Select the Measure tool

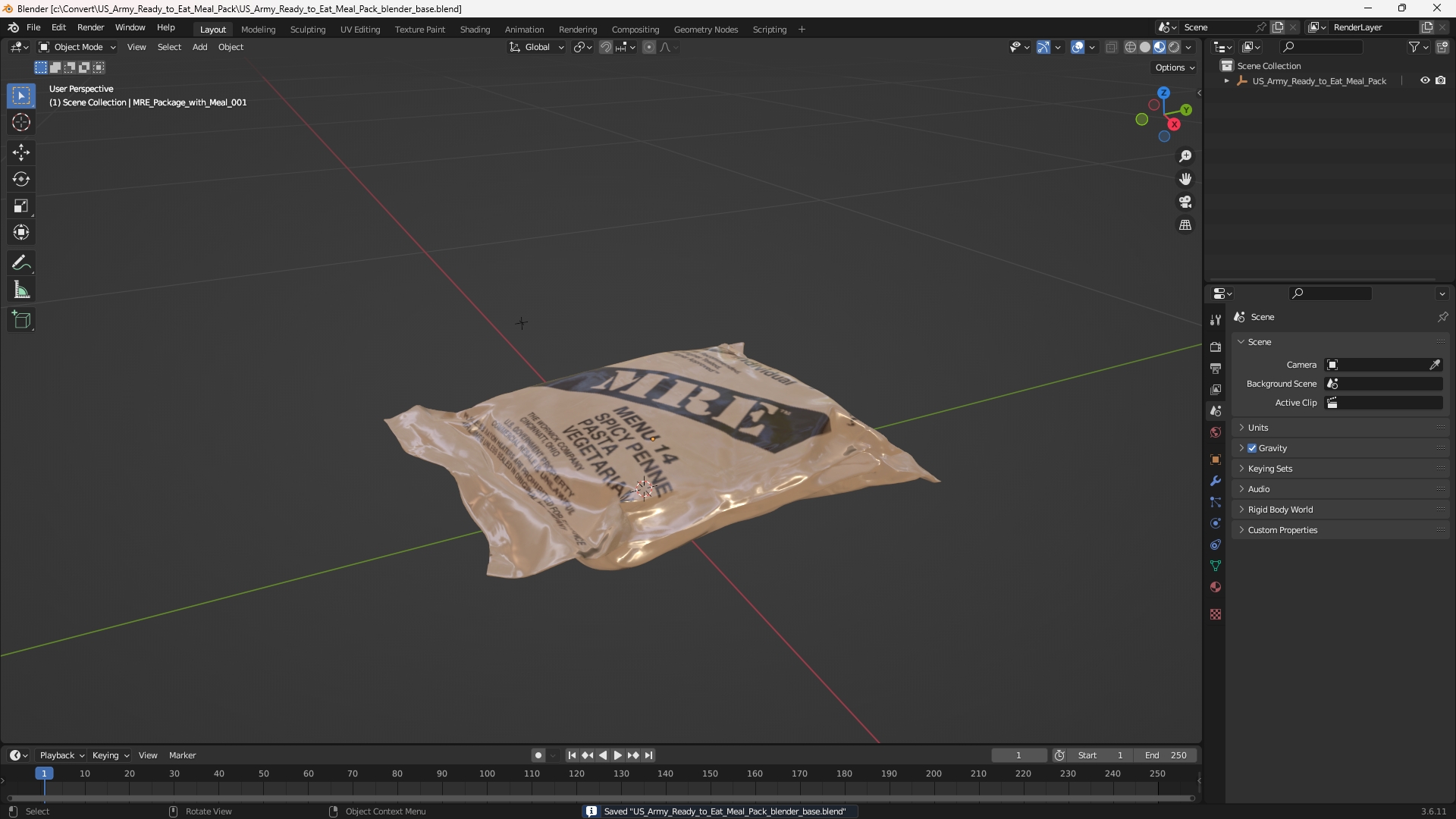[21, 290]
